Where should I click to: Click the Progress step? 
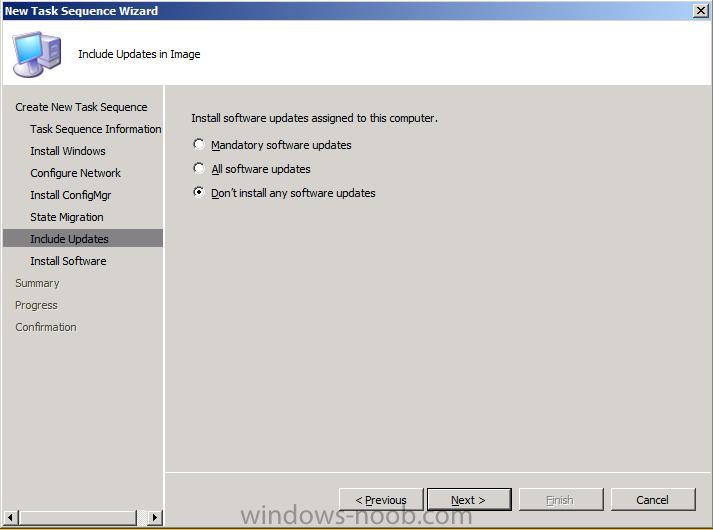(36, 305)
